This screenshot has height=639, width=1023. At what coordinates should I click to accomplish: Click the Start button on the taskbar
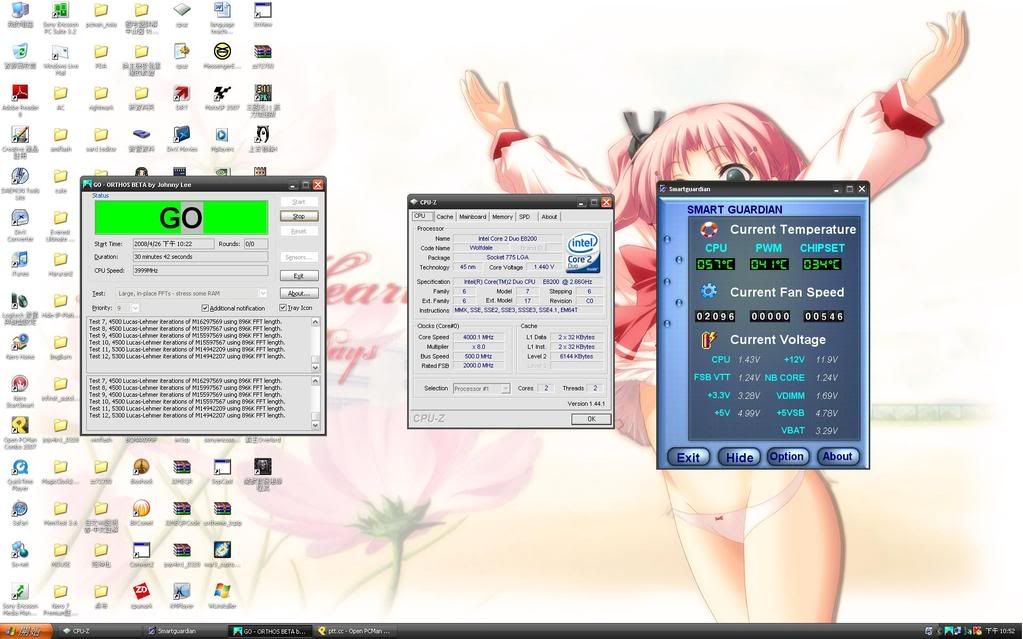26,631
